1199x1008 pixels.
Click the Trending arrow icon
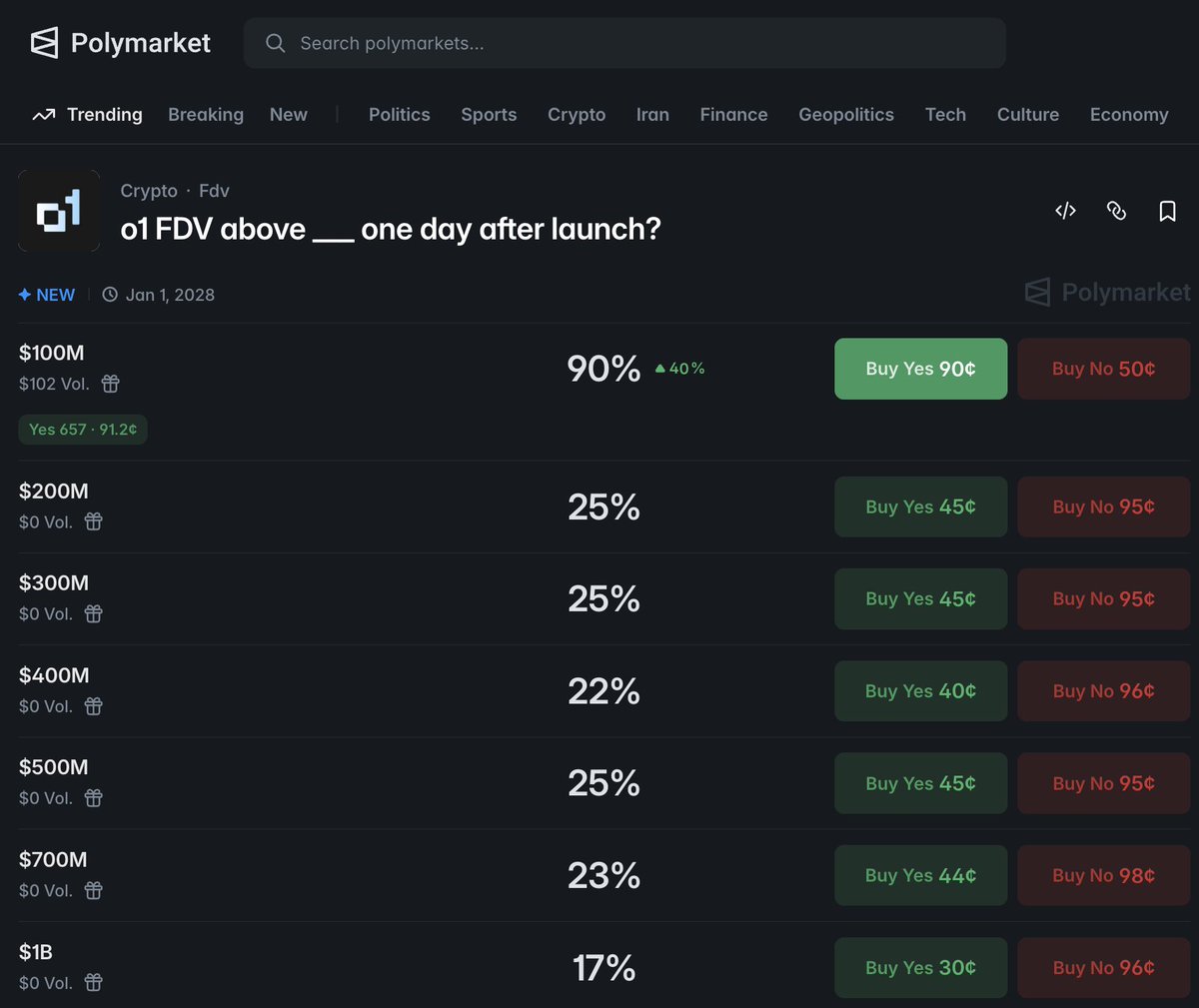point(43,115)
